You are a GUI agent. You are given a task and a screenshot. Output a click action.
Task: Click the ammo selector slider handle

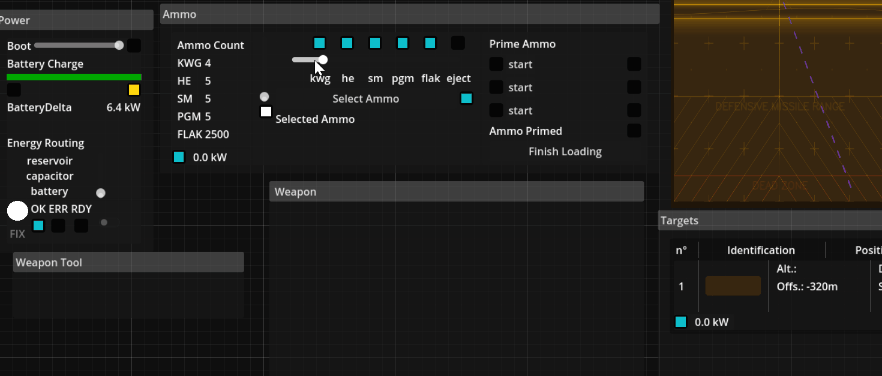click(x=323, y=60)
